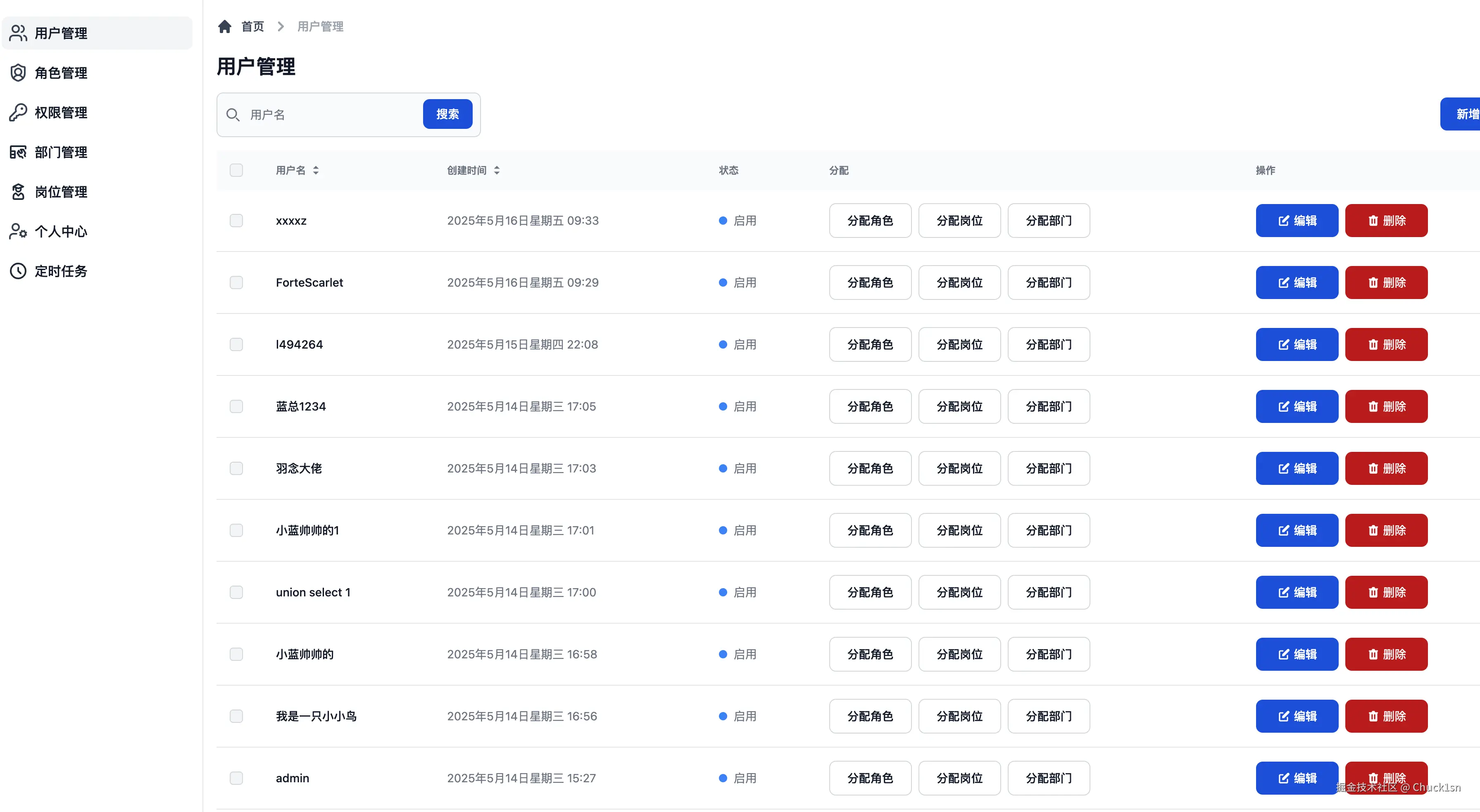Sort by 用户名 column arrows

click(x=315, y=171)
